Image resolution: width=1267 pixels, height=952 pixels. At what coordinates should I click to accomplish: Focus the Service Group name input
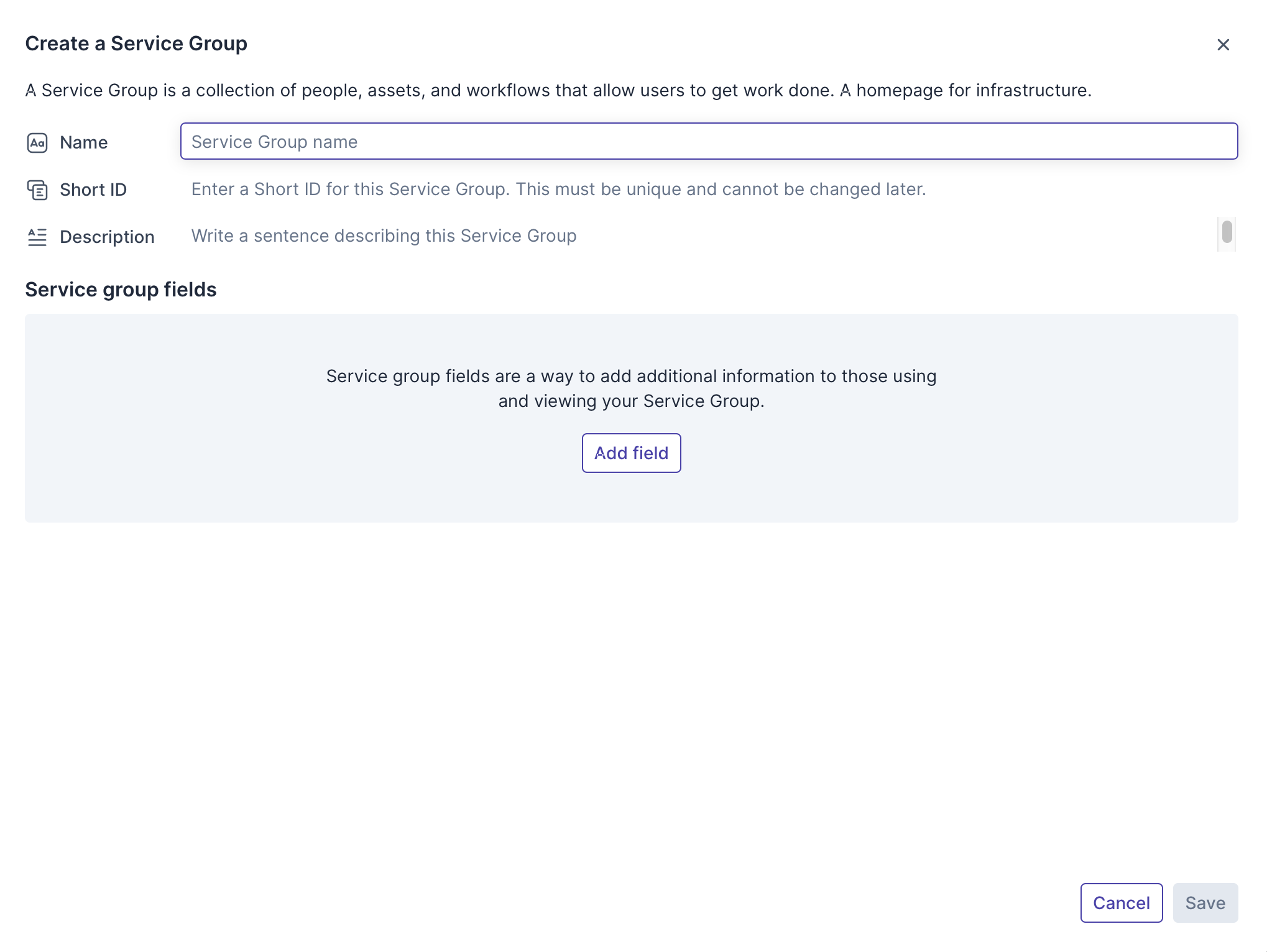[x=709, y=142]
